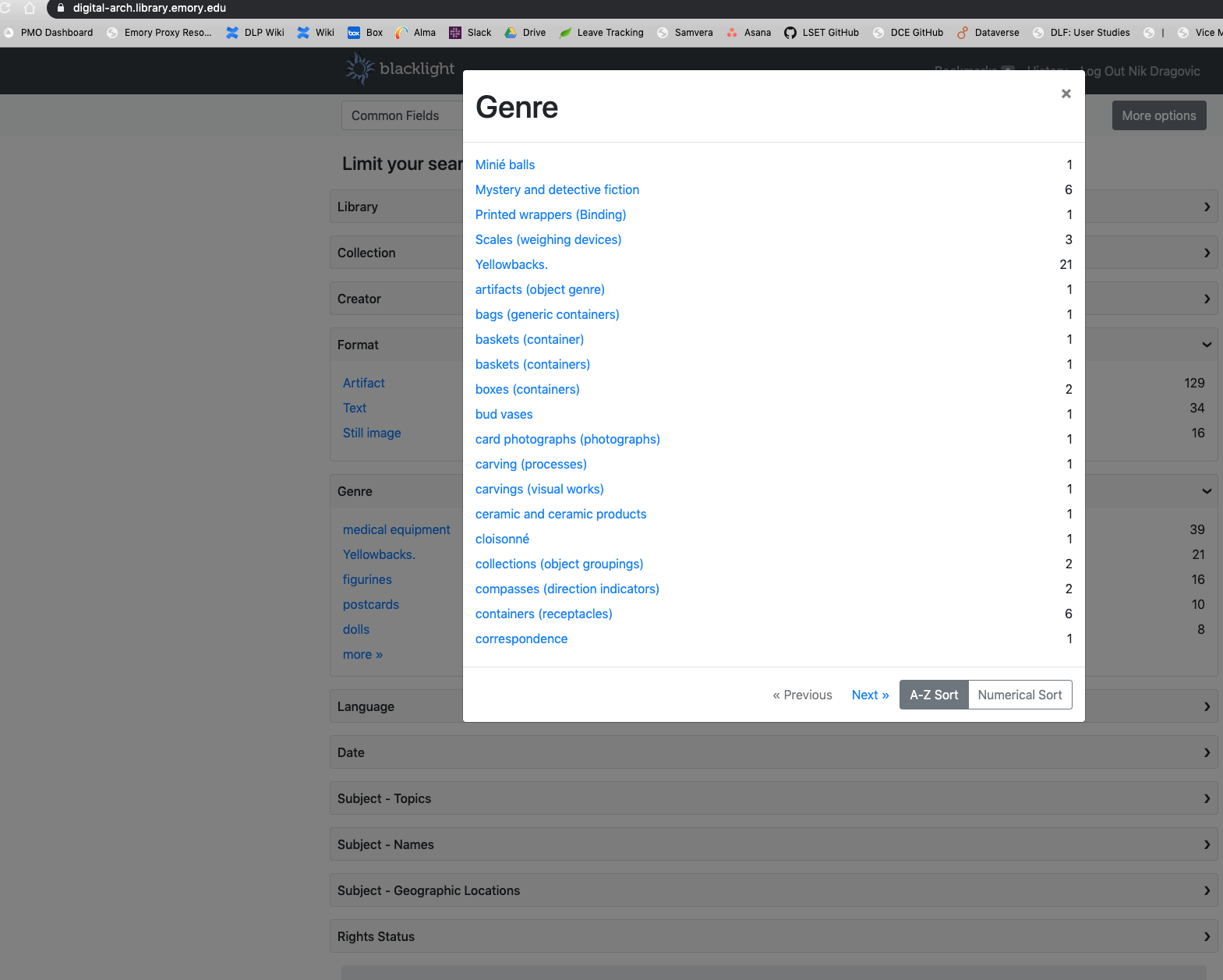This screenshot has width=1223, height=980.
Task: Open more » genres link
Action: [363, 654]
